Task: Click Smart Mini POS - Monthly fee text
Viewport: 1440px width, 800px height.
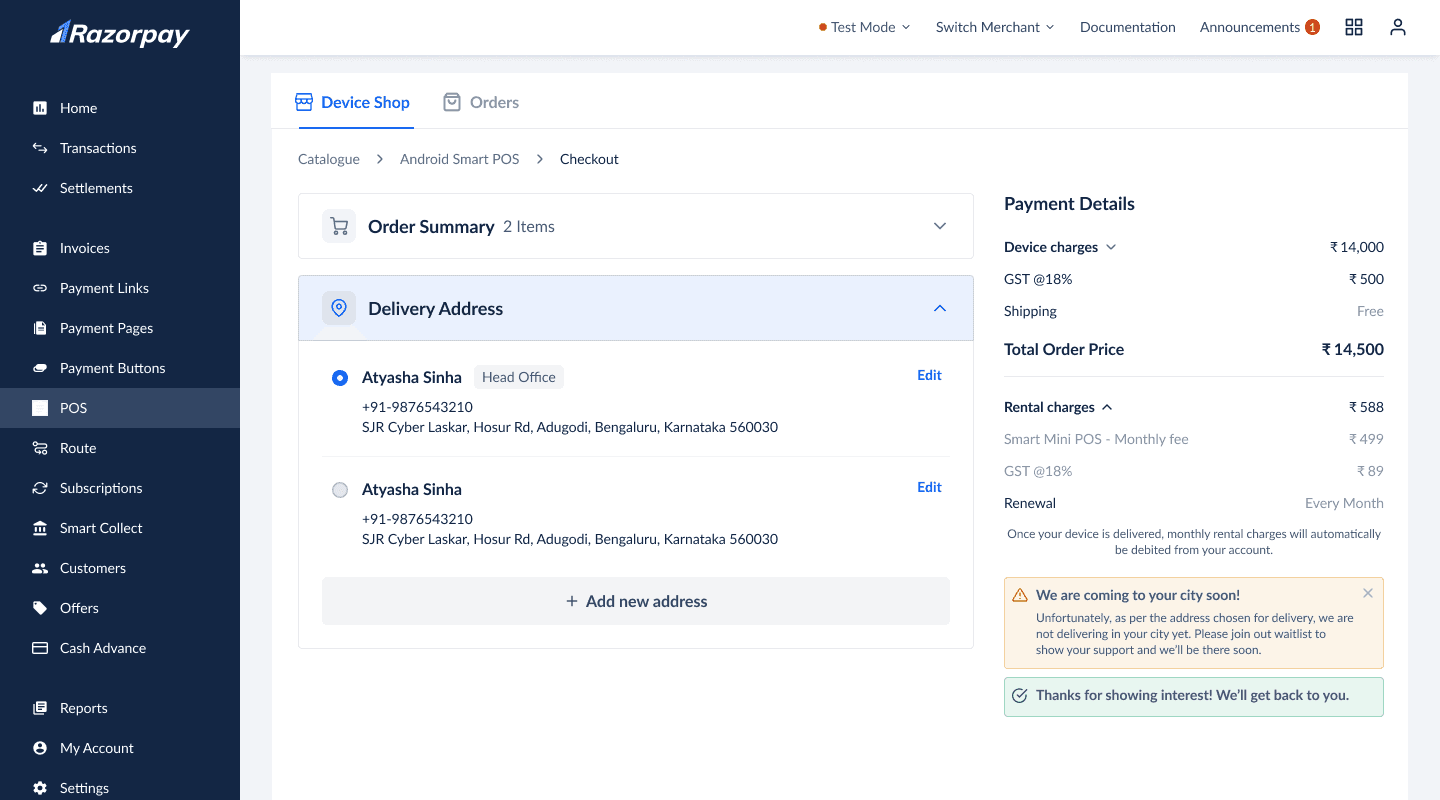Action: pyautogui.click(x=1096, y=439)
